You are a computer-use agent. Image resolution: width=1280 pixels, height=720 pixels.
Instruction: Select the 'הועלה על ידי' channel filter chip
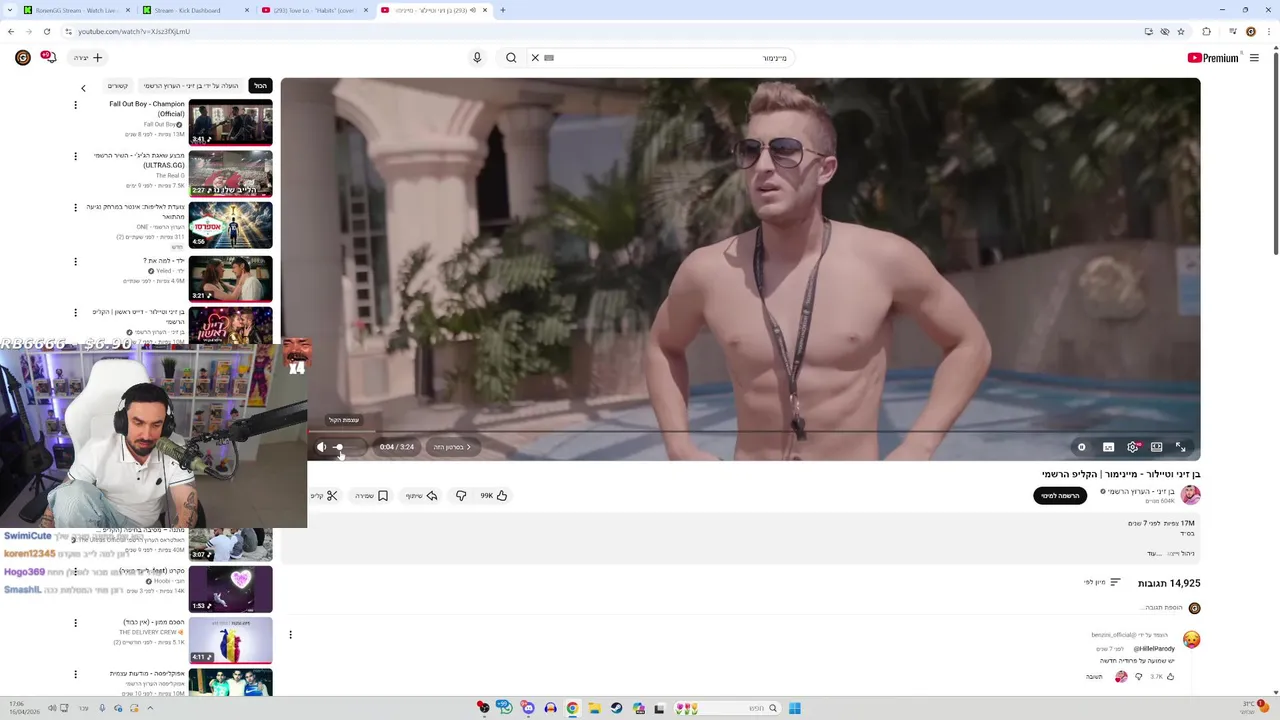pyautogui.click(x=191, y=86)
